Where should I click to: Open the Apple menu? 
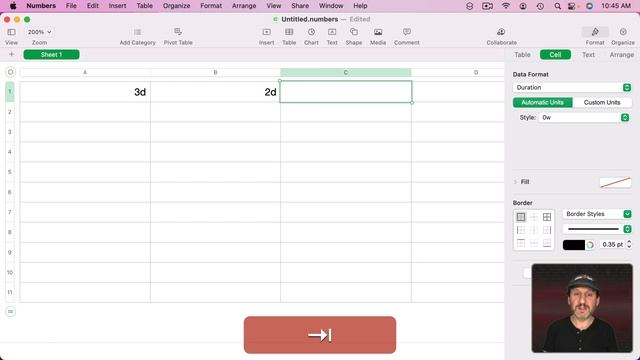click(13, 6)
